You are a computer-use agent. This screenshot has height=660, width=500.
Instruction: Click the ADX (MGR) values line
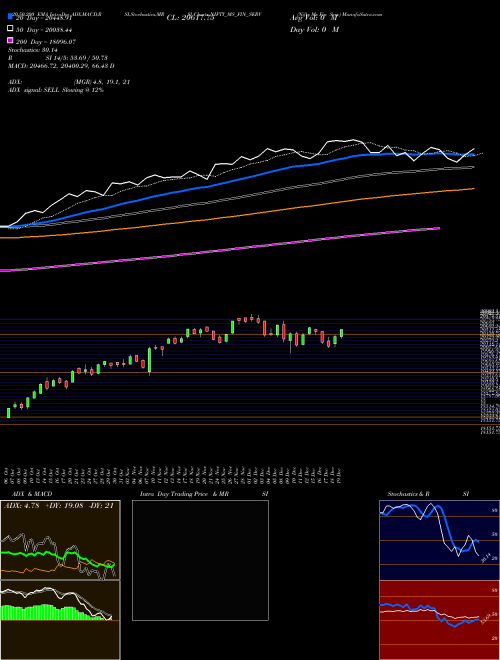[x=69, y=82]
